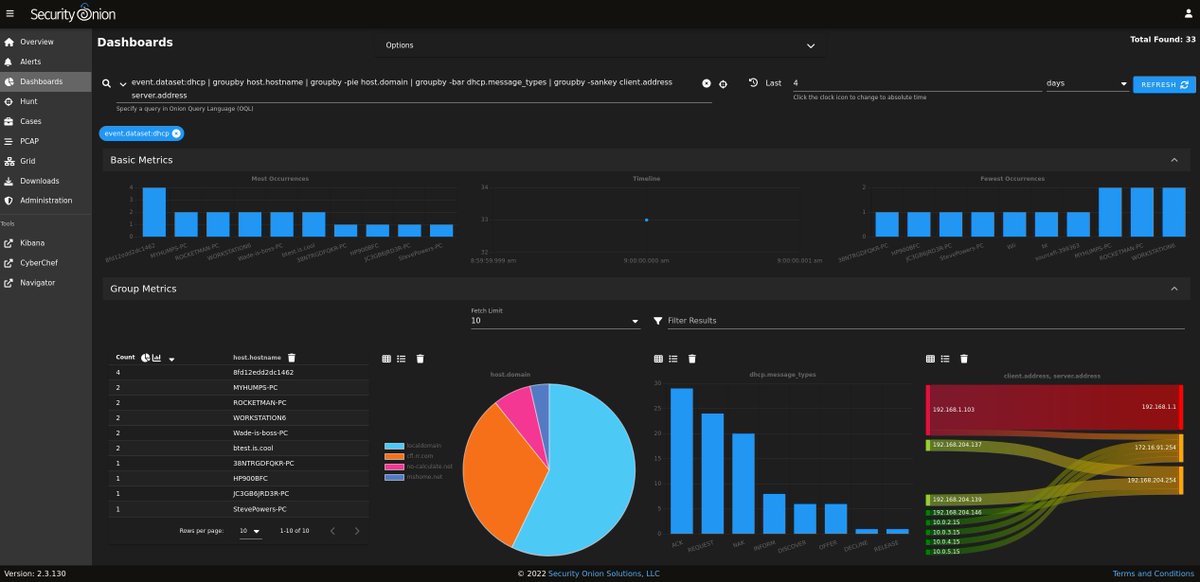
Task: Click inside the Filter Results field
Action: coord(900,320)
